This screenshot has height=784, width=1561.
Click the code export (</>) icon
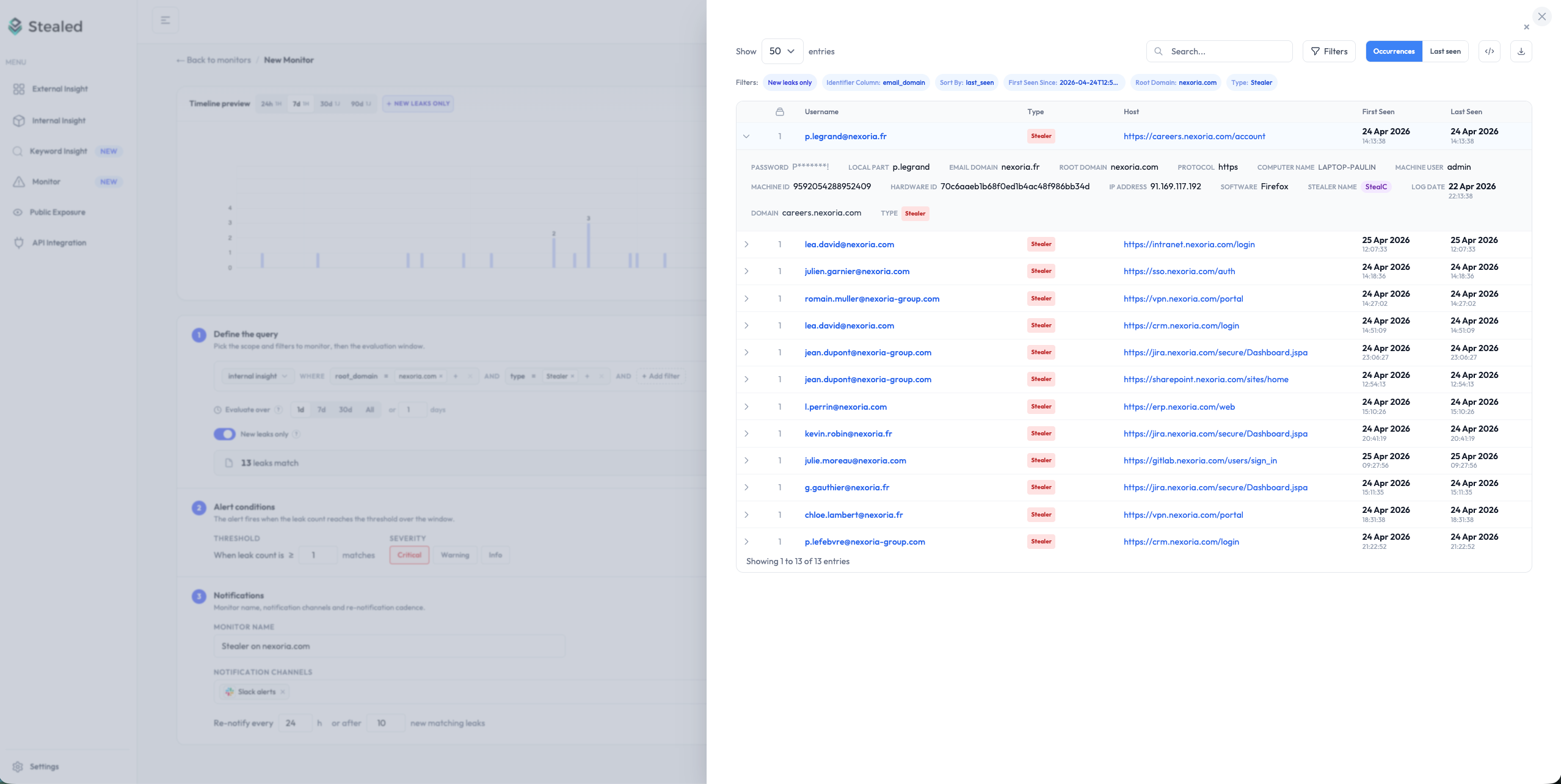click(1489, 51)
